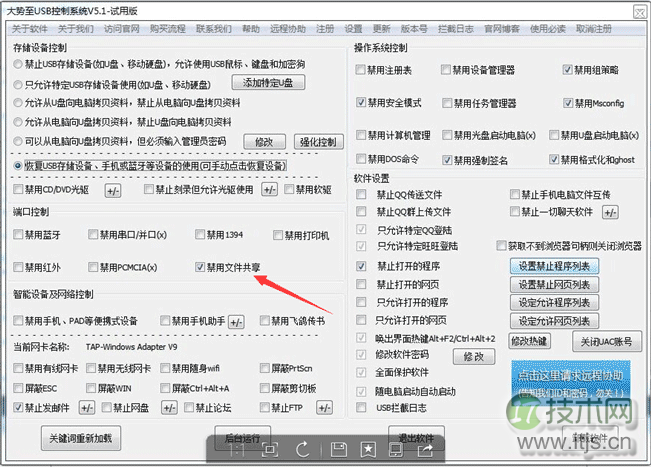Open the 注册 menu item
This screenshot has height=467, width=651.
coord(325,29)
